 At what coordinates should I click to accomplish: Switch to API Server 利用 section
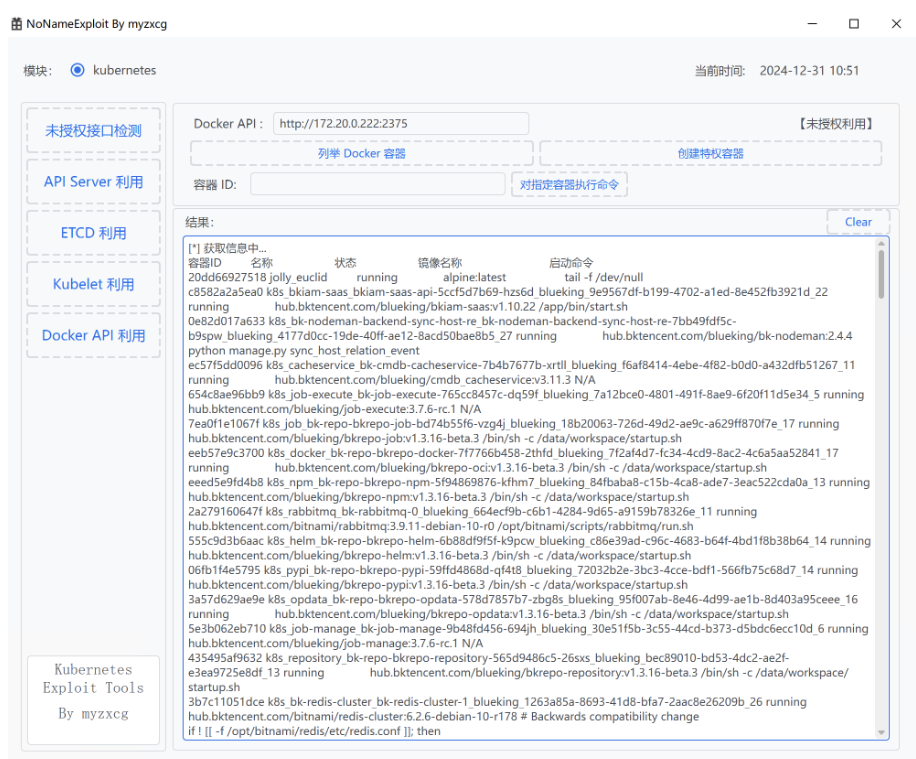(93, 182)
